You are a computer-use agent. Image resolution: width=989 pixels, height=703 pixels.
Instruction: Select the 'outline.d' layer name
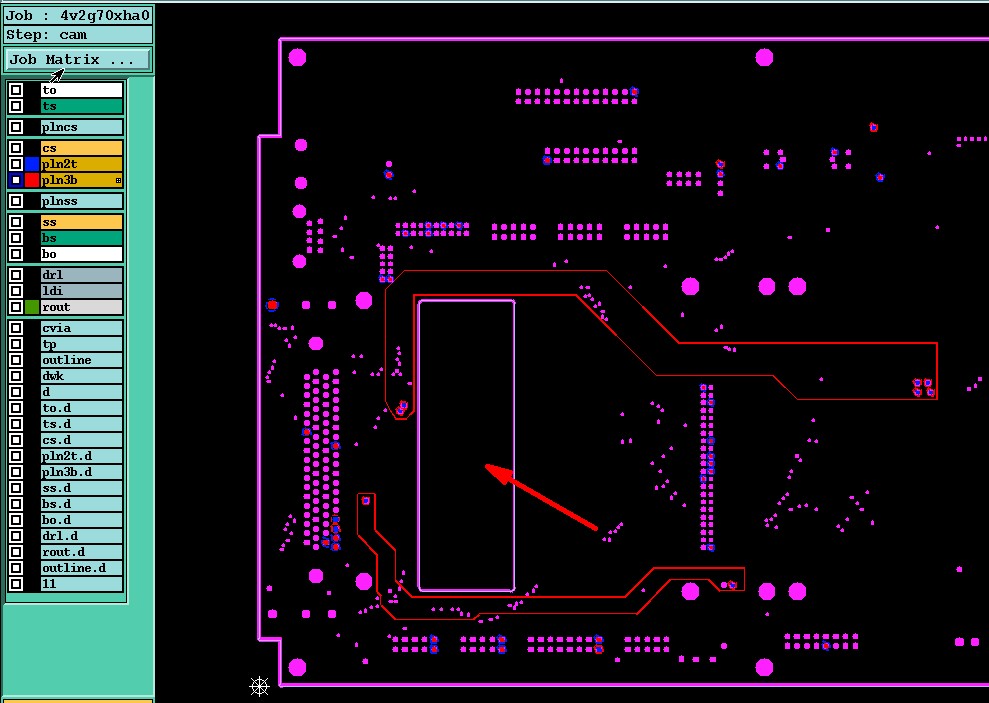pyautogui.click(x=81, y=568)
